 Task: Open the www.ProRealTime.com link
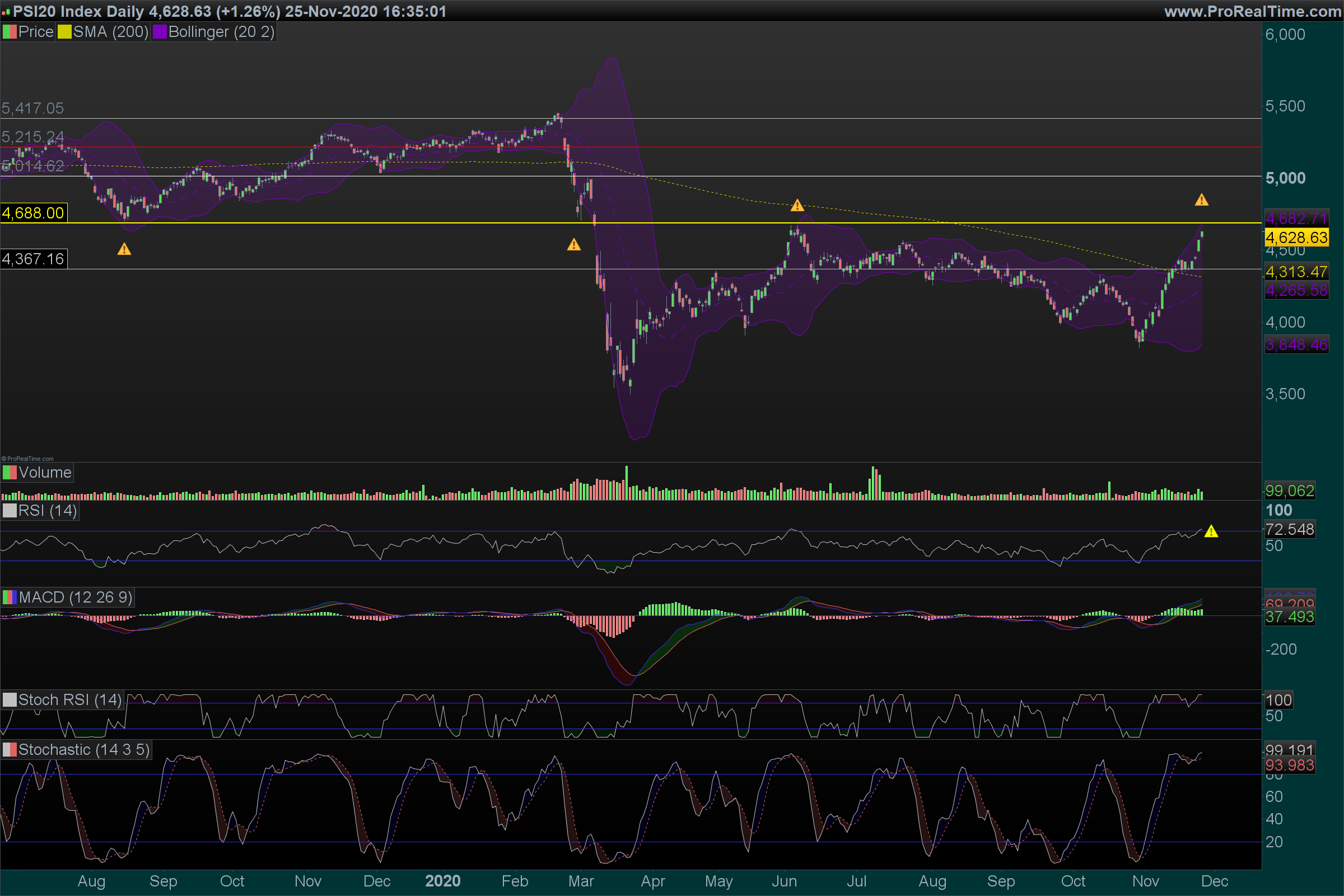(1252, 11)
